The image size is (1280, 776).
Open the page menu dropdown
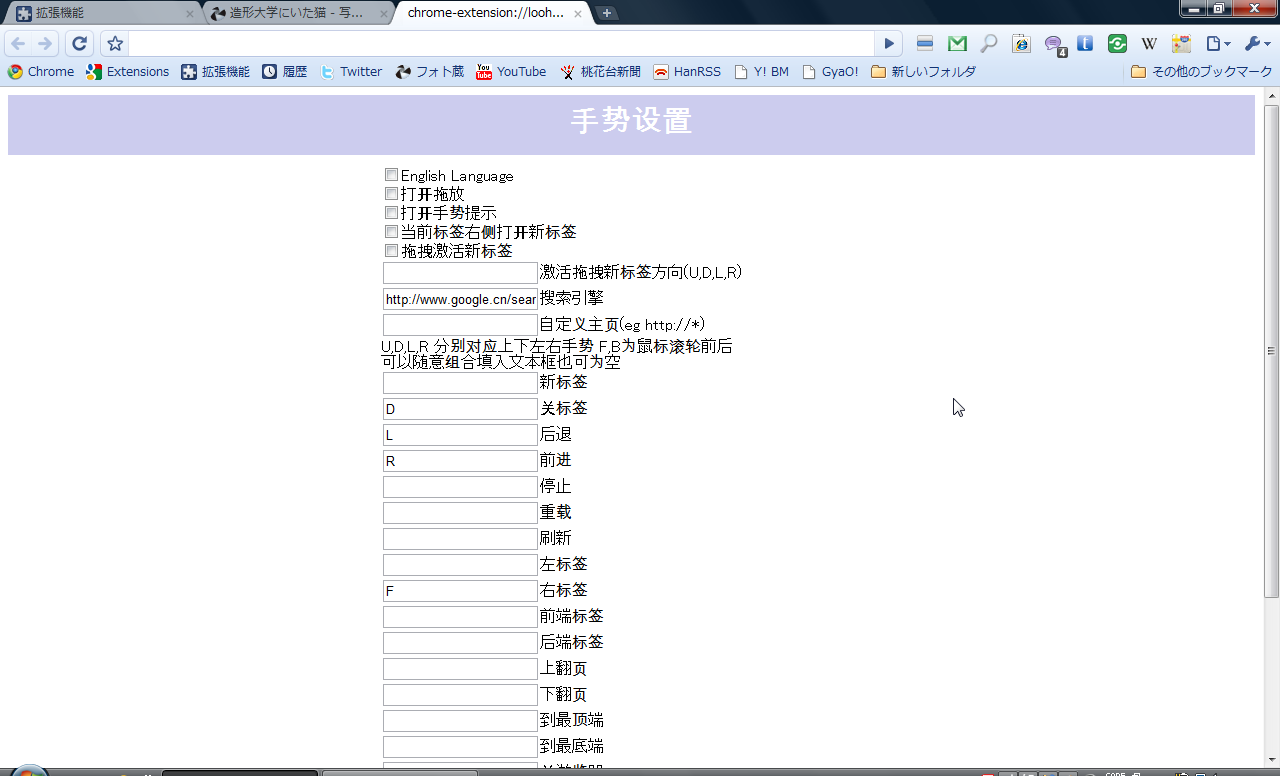(1218, 44)
